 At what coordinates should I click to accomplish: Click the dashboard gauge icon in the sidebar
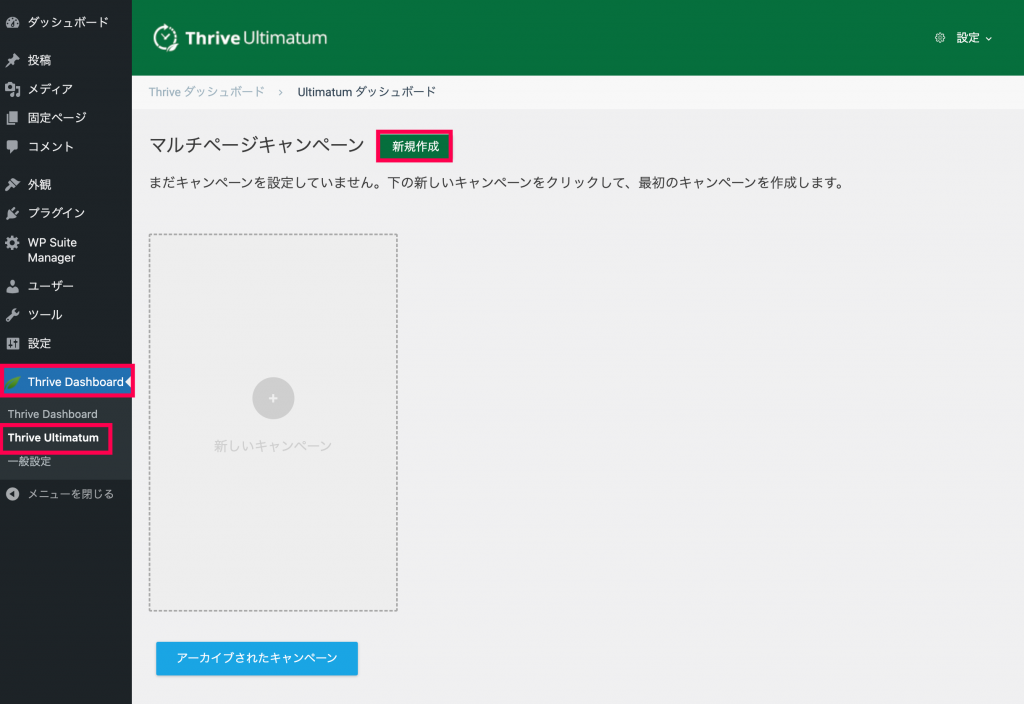tap(12, 22)
